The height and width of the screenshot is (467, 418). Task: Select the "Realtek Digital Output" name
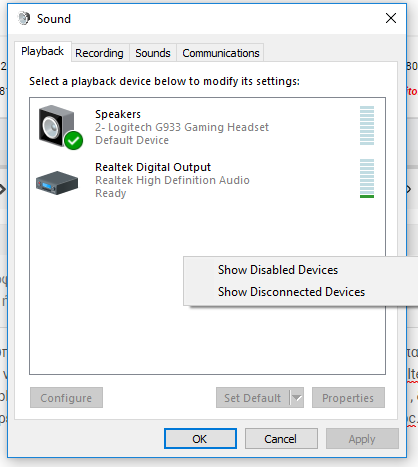153,167
